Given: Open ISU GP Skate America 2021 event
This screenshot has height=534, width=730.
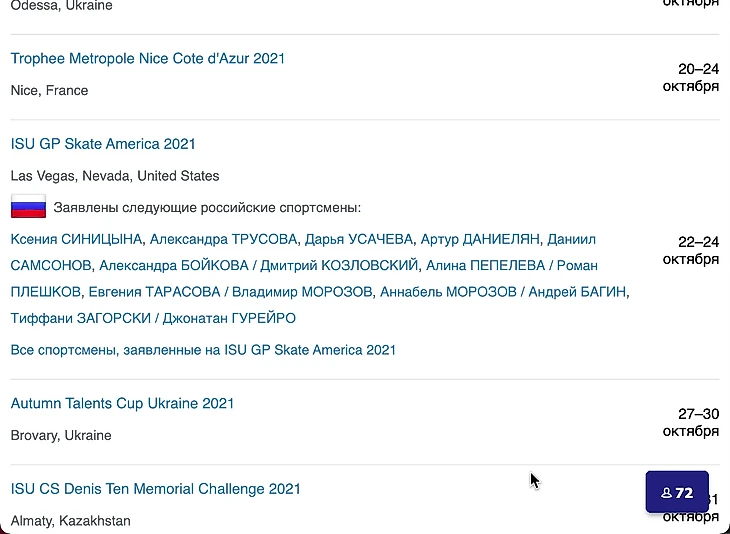Looking at the screenshot, I should [x=103, y=144].
